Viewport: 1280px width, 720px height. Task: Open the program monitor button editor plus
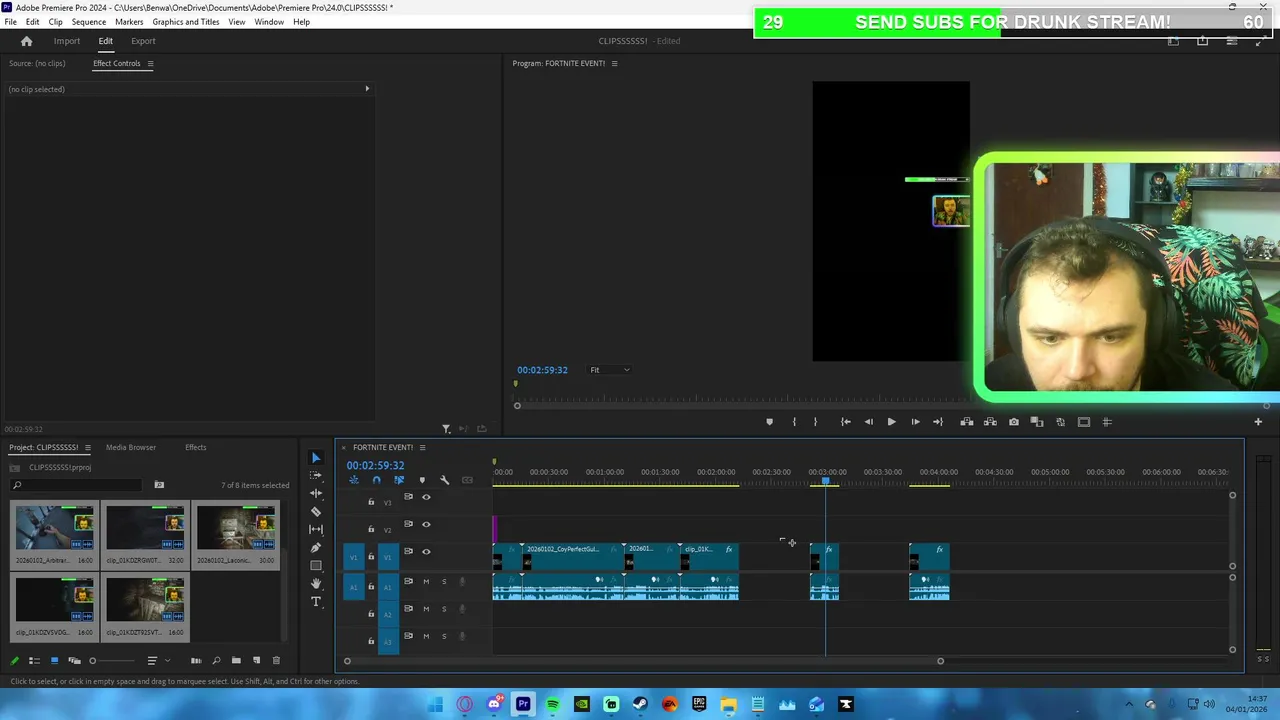1258,422
